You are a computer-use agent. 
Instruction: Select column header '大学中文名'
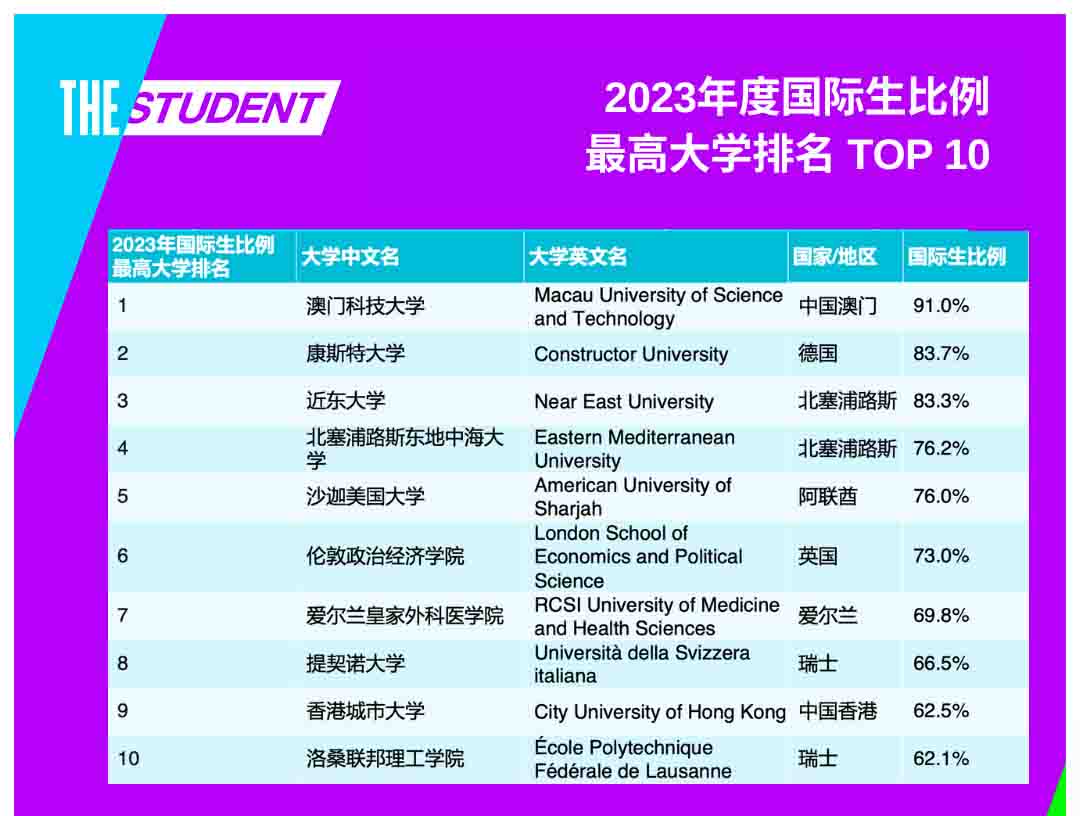(x=350, y=257)
